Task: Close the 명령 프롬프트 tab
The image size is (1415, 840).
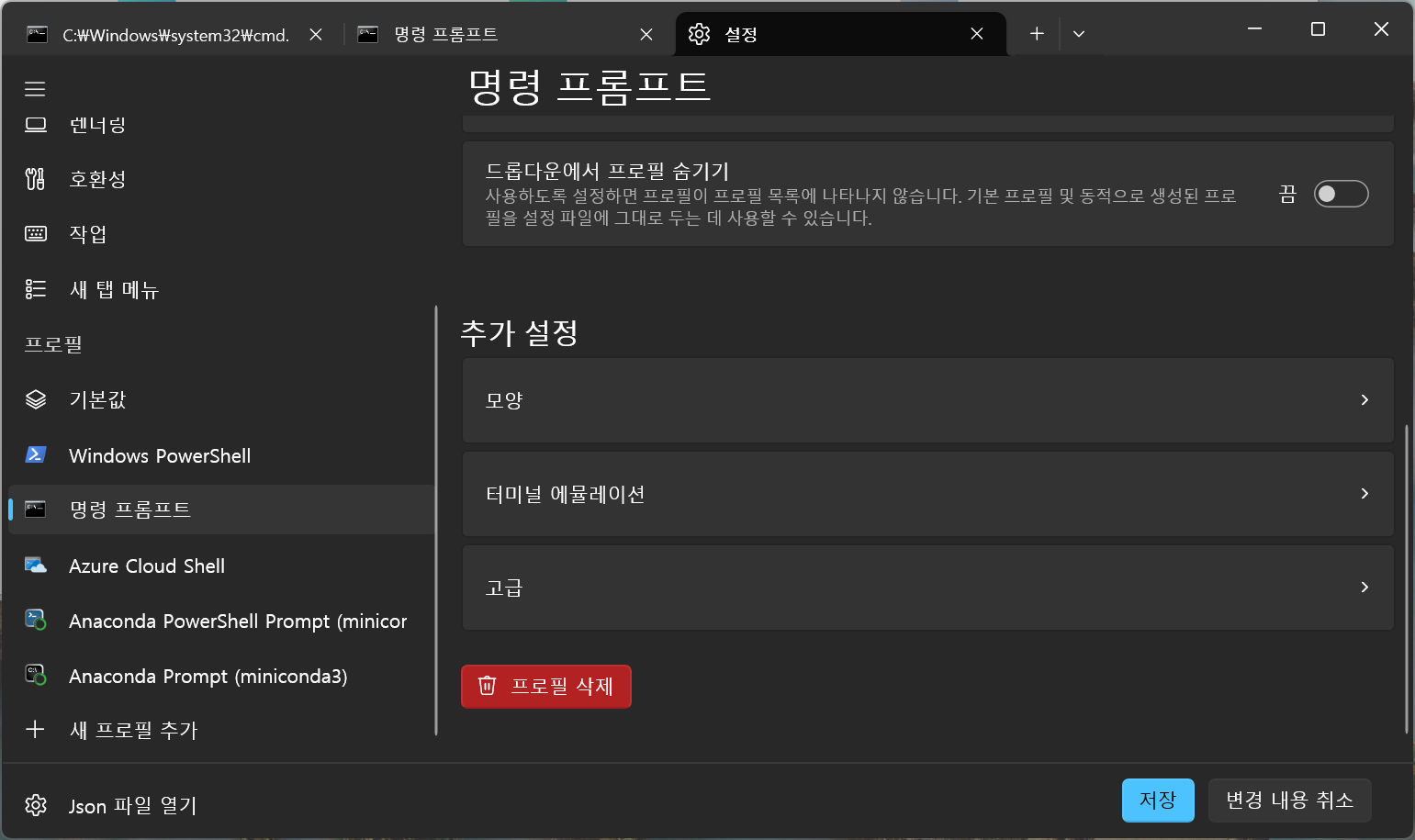Action: pyautogui.click(x=646, y=34)
